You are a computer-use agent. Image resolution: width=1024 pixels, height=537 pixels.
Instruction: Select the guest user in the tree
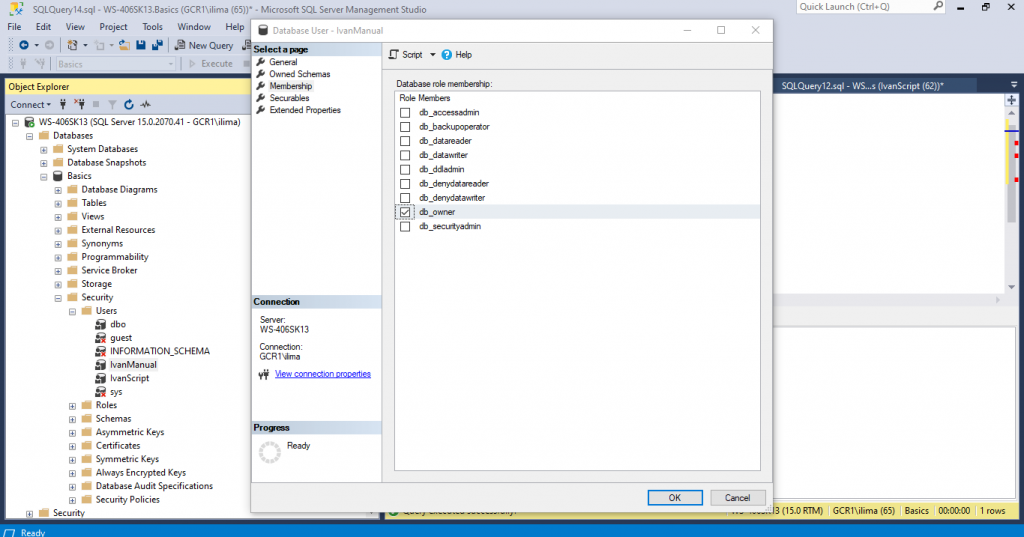point(121,338)
